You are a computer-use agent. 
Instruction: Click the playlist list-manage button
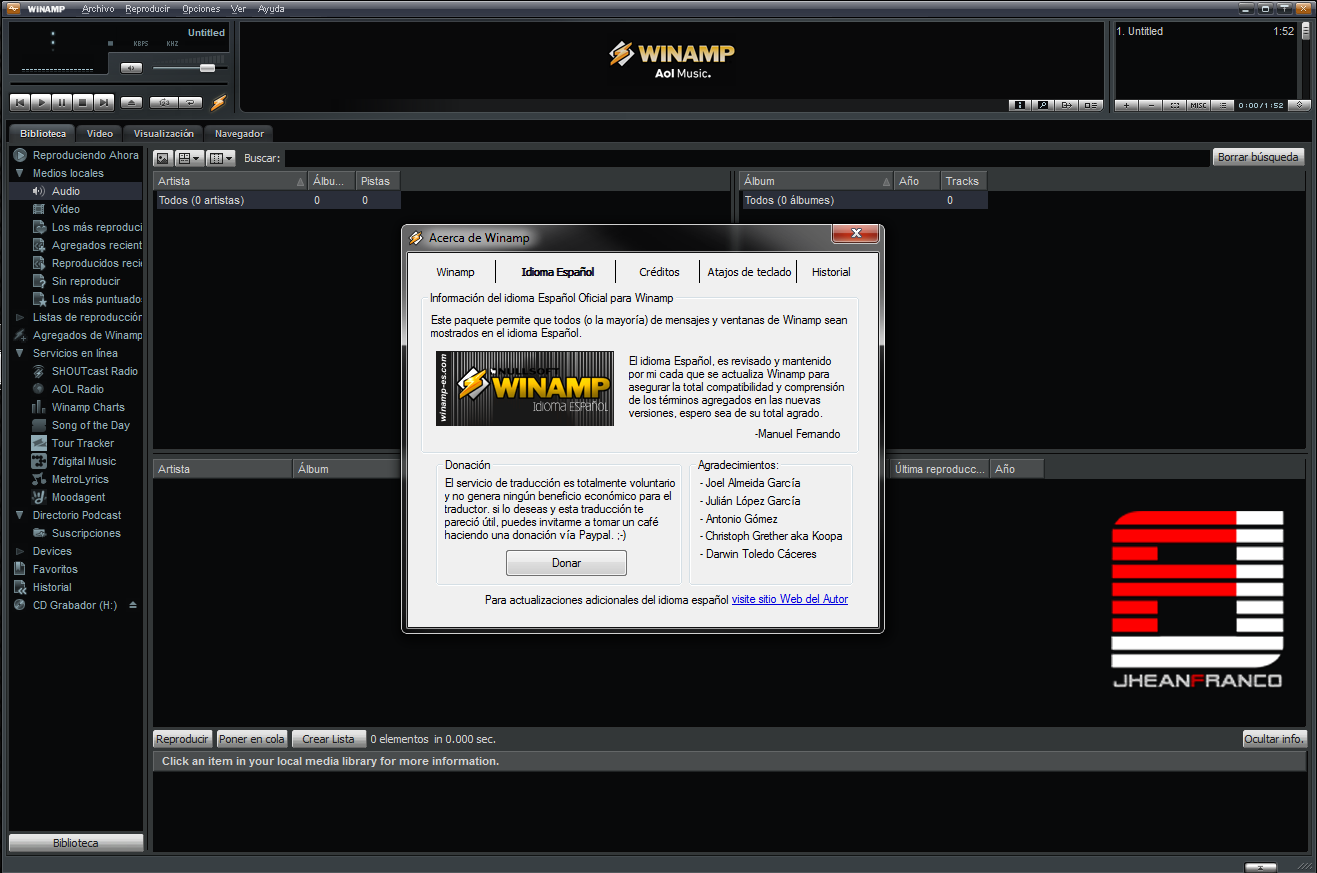pyautogui.click(x=1222, y=105)
